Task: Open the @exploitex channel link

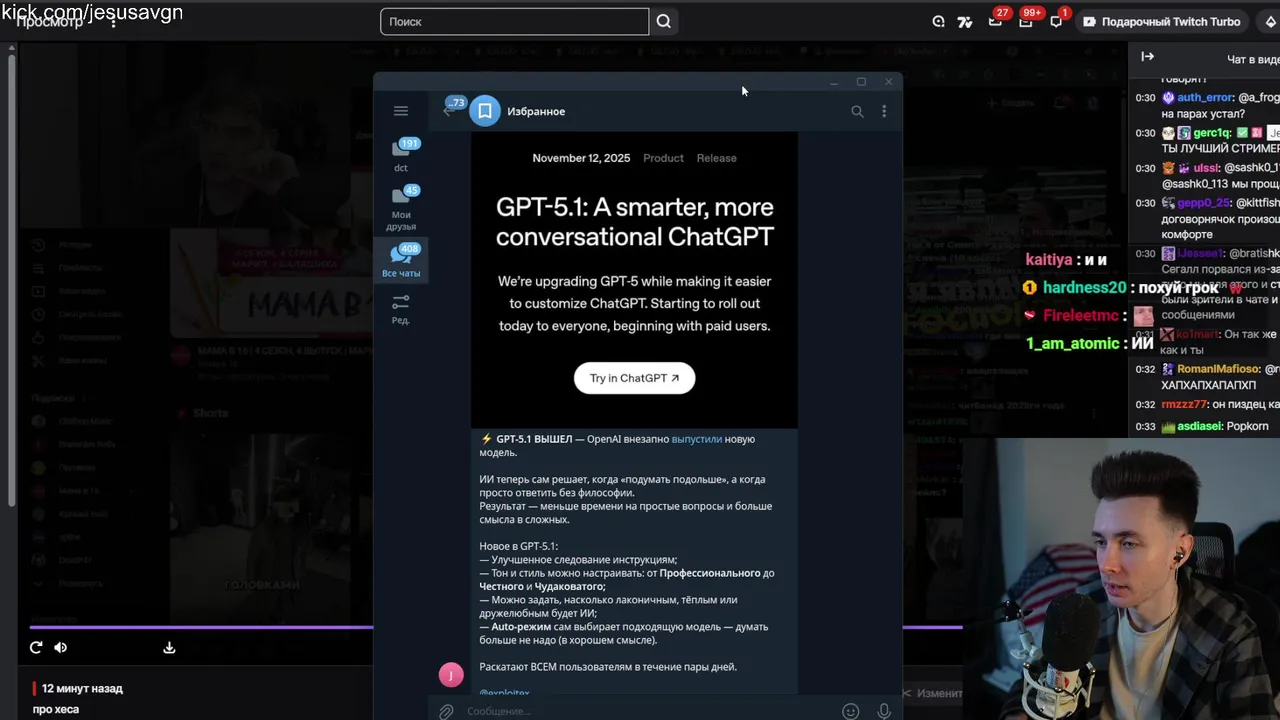Action: 504,692
